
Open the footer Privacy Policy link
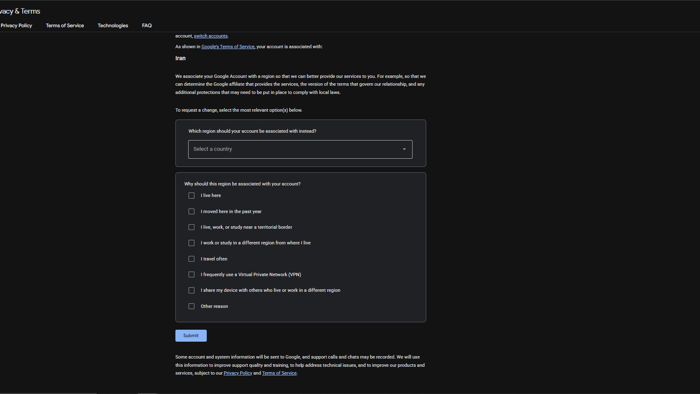238,373
